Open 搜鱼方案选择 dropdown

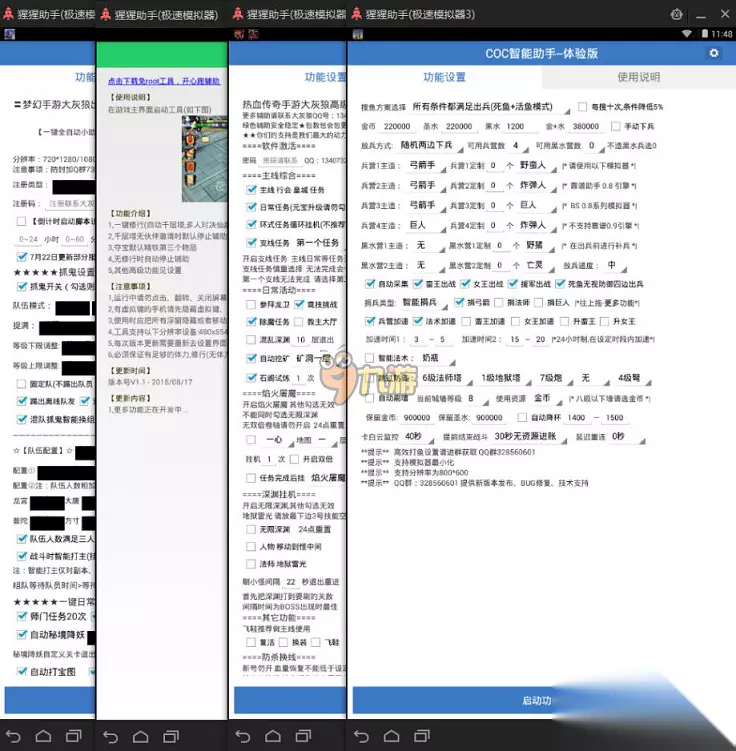click(490, 107)
